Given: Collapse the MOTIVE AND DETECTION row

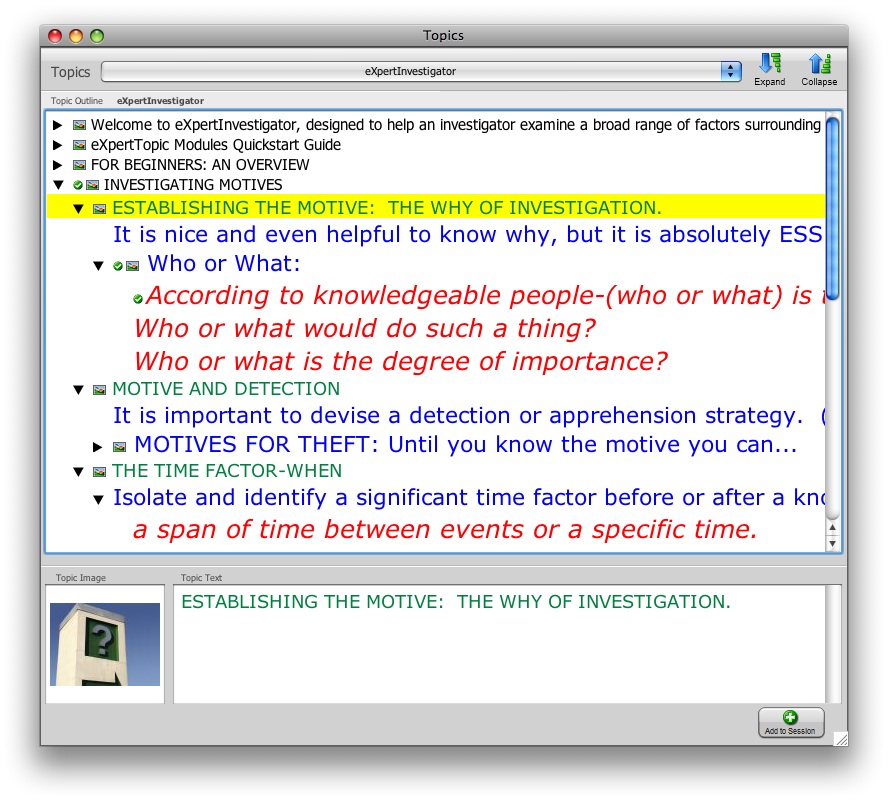Looking at the screenshot, I should [79, 390].
